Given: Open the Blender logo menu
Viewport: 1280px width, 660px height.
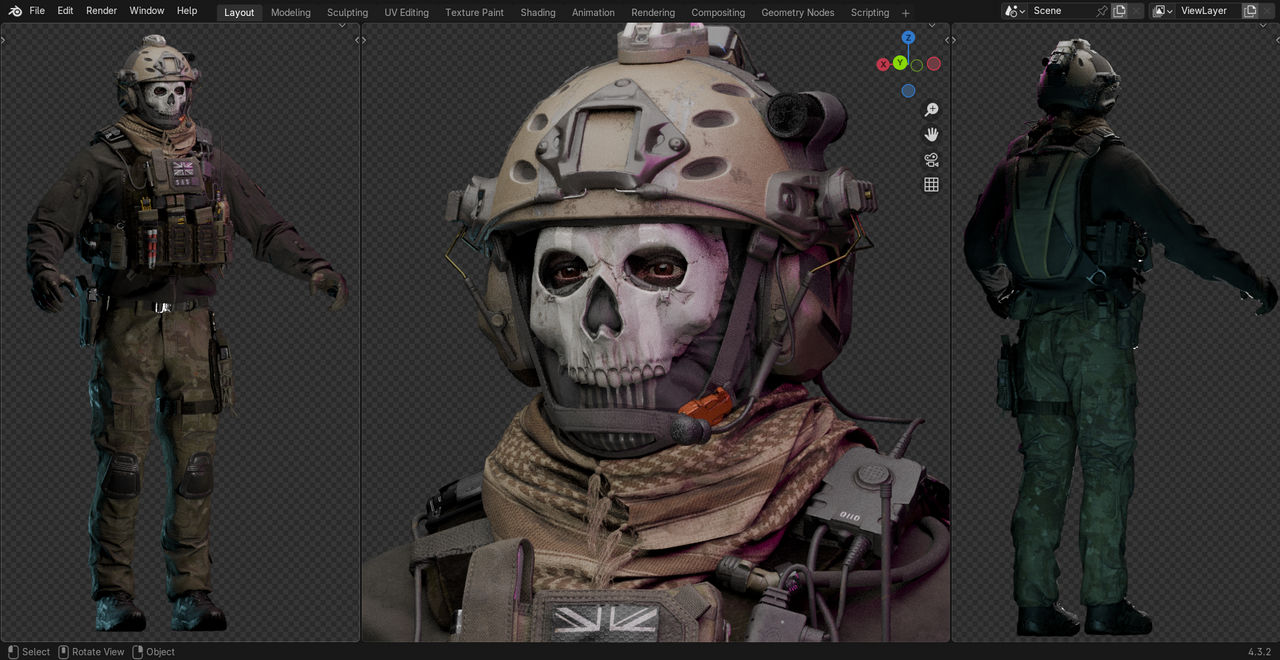Looking at the screenshot, I should tap(14, 11).
